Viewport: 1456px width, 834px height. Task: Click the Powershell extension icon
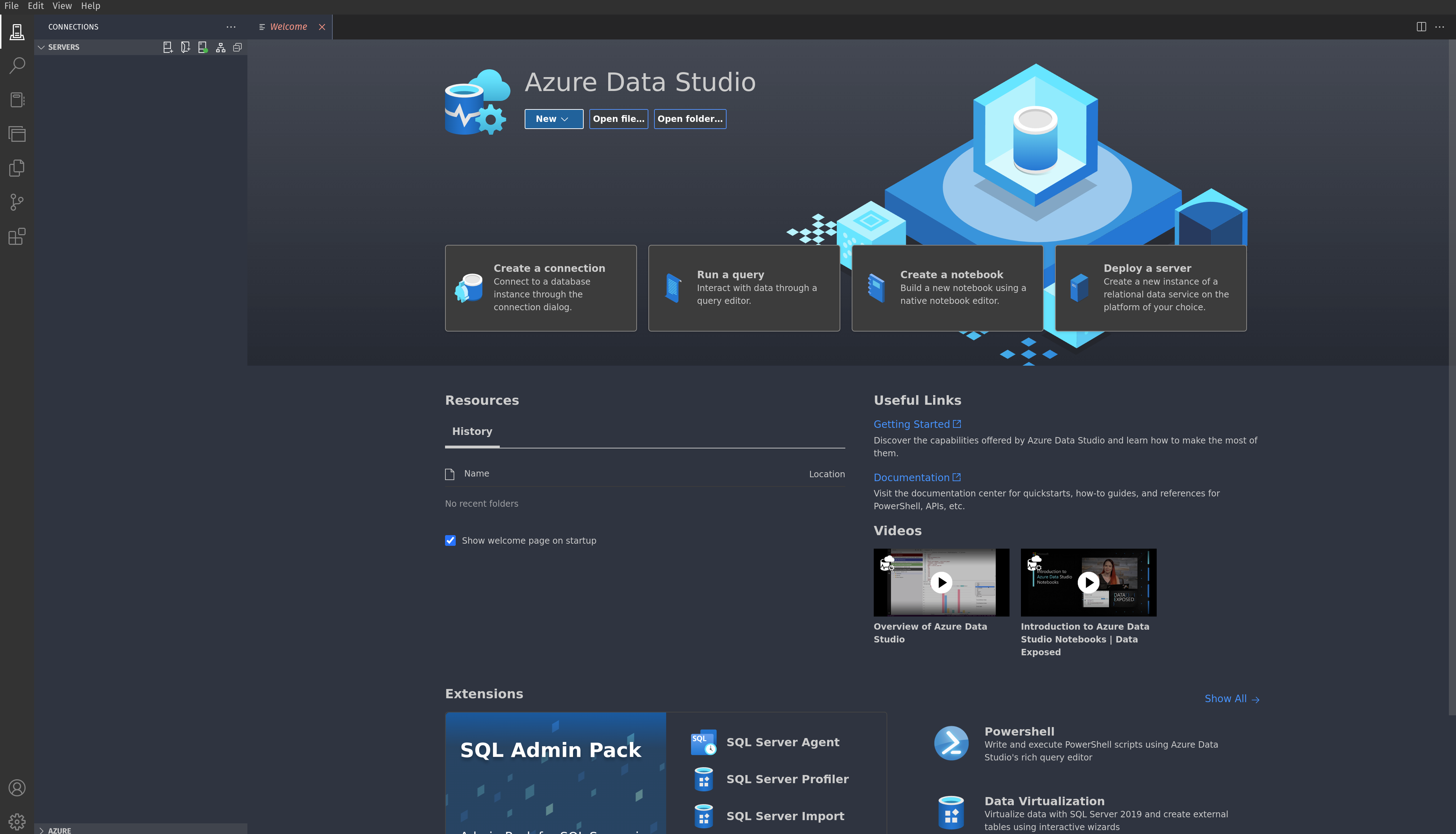click(951, 743)
